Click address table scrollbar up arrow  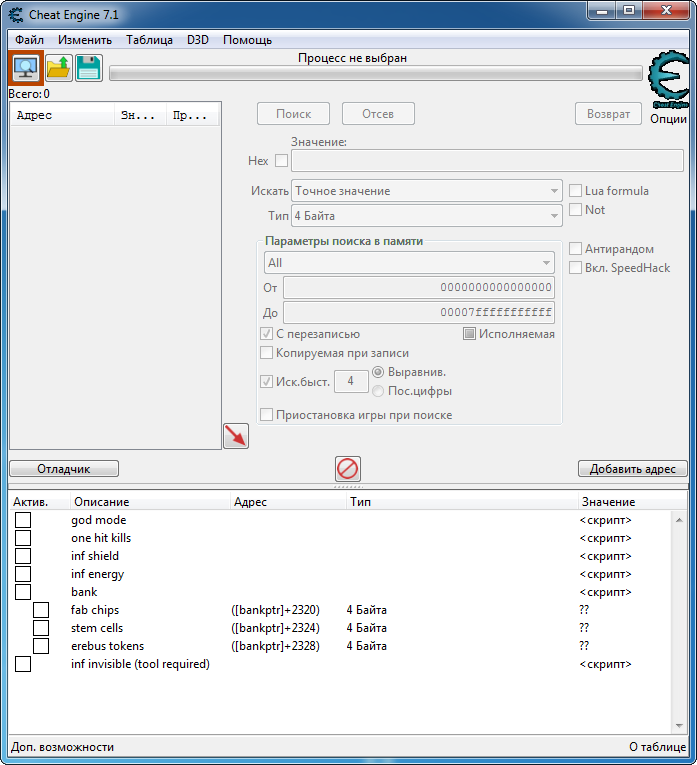click(679, 520)
